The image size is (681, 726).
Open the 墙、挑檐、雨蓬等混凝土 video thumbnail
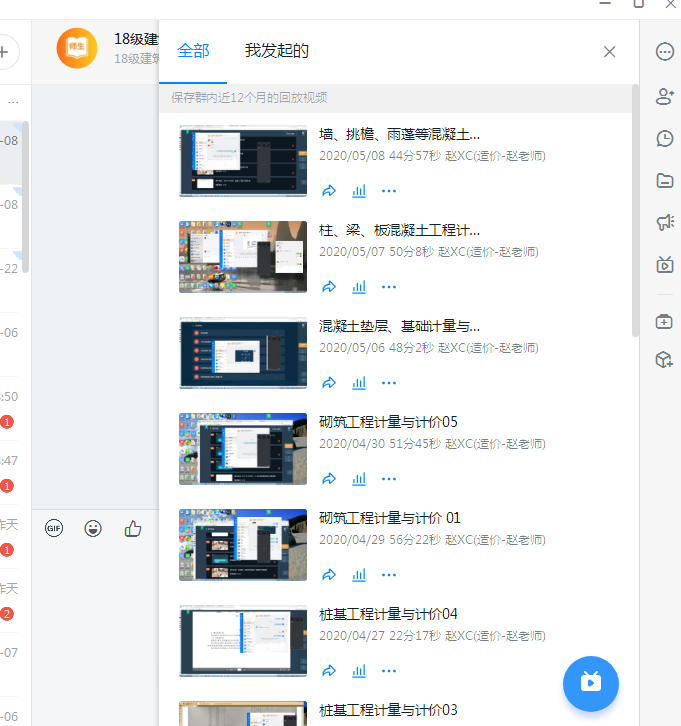point(243,161)
